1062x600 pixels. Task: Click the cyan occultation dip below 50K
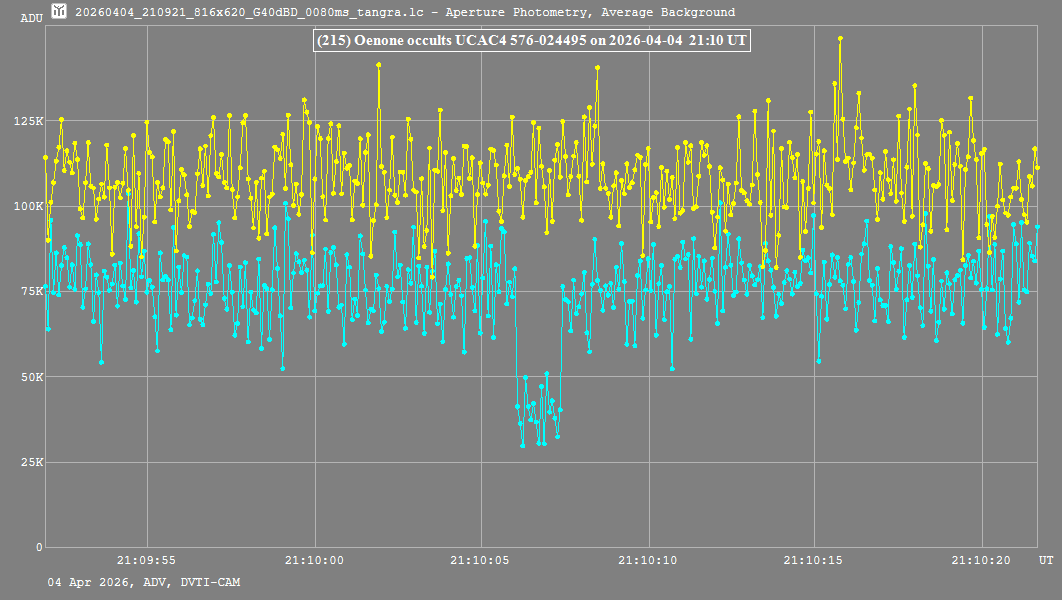(x=538, y=410)
